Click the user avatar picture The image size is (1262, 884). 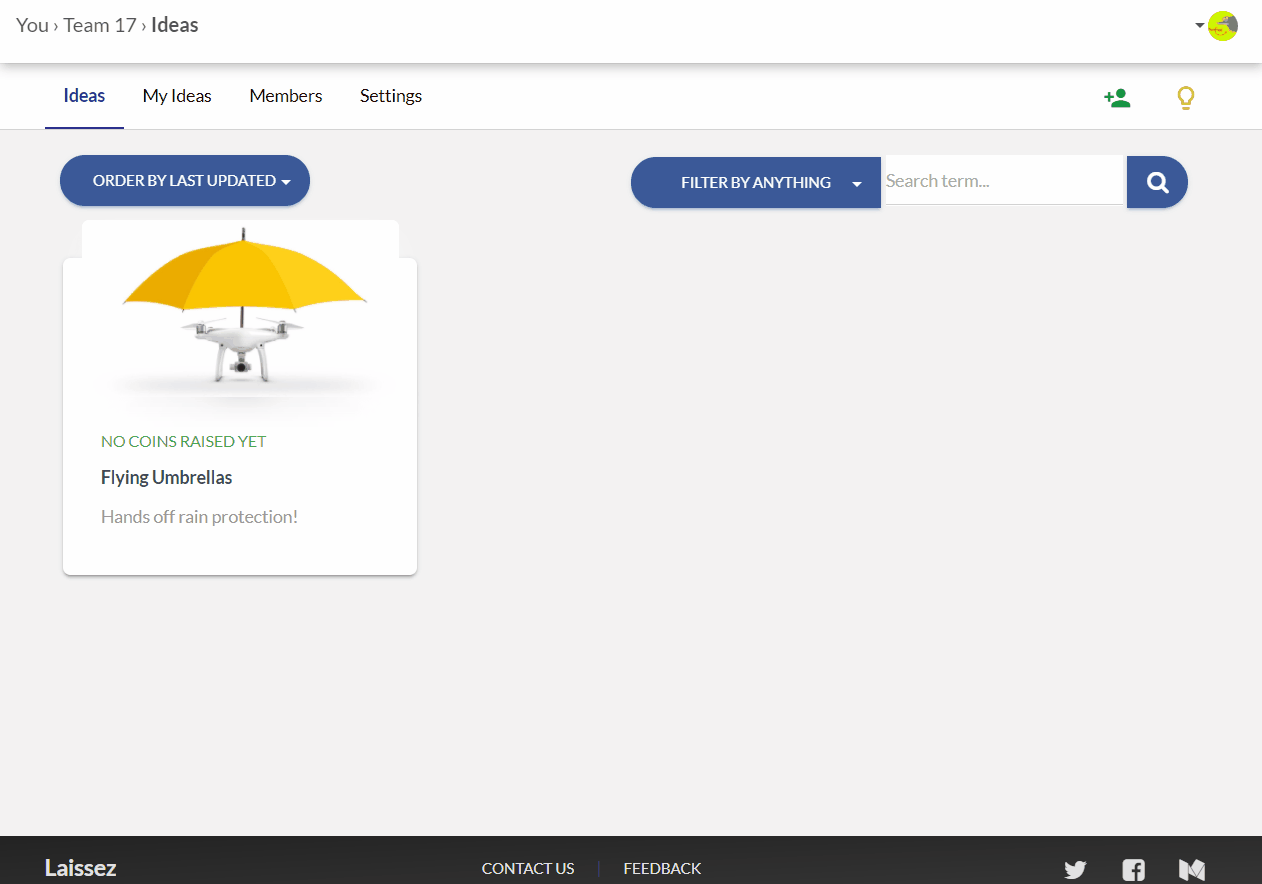coord(1222,26)
